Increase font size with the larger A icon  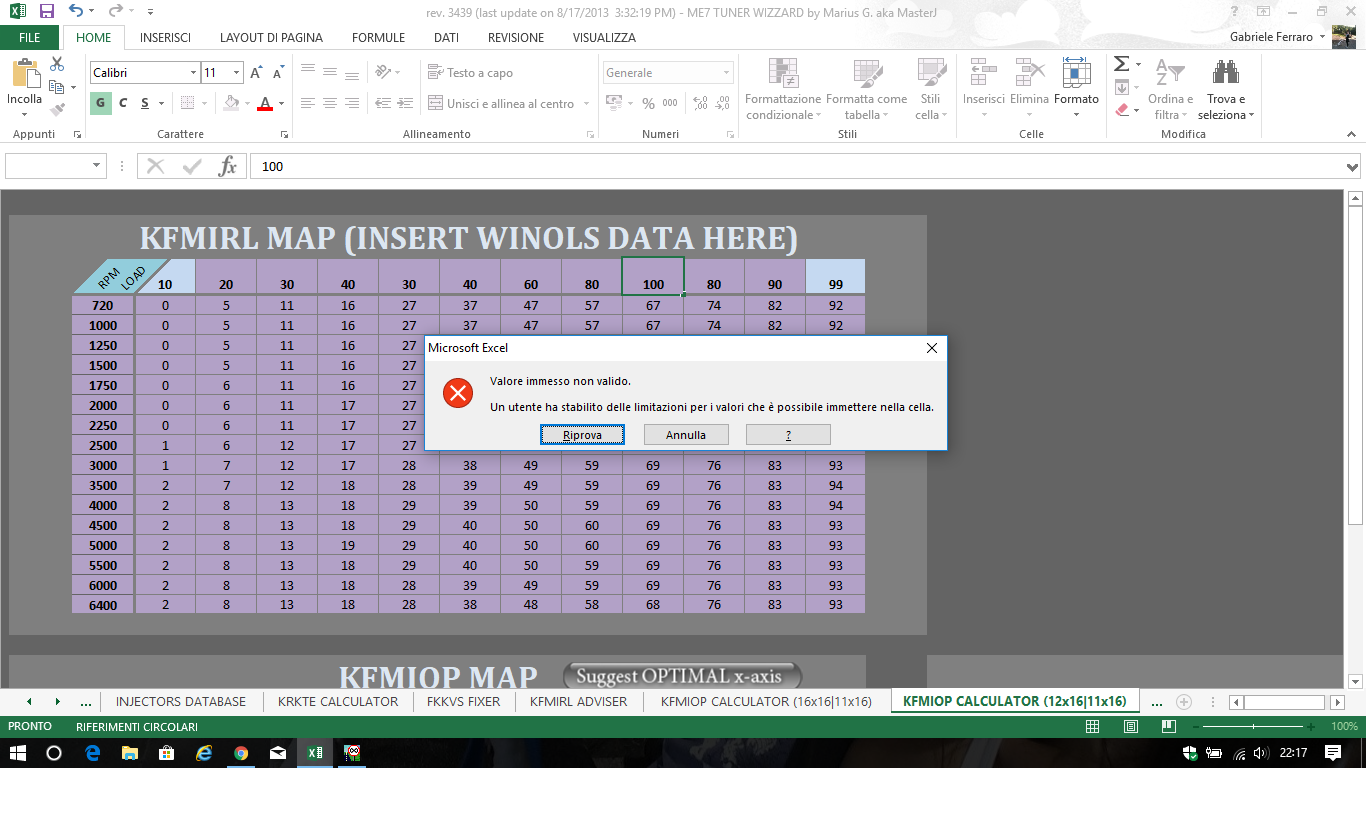(256, 73)
